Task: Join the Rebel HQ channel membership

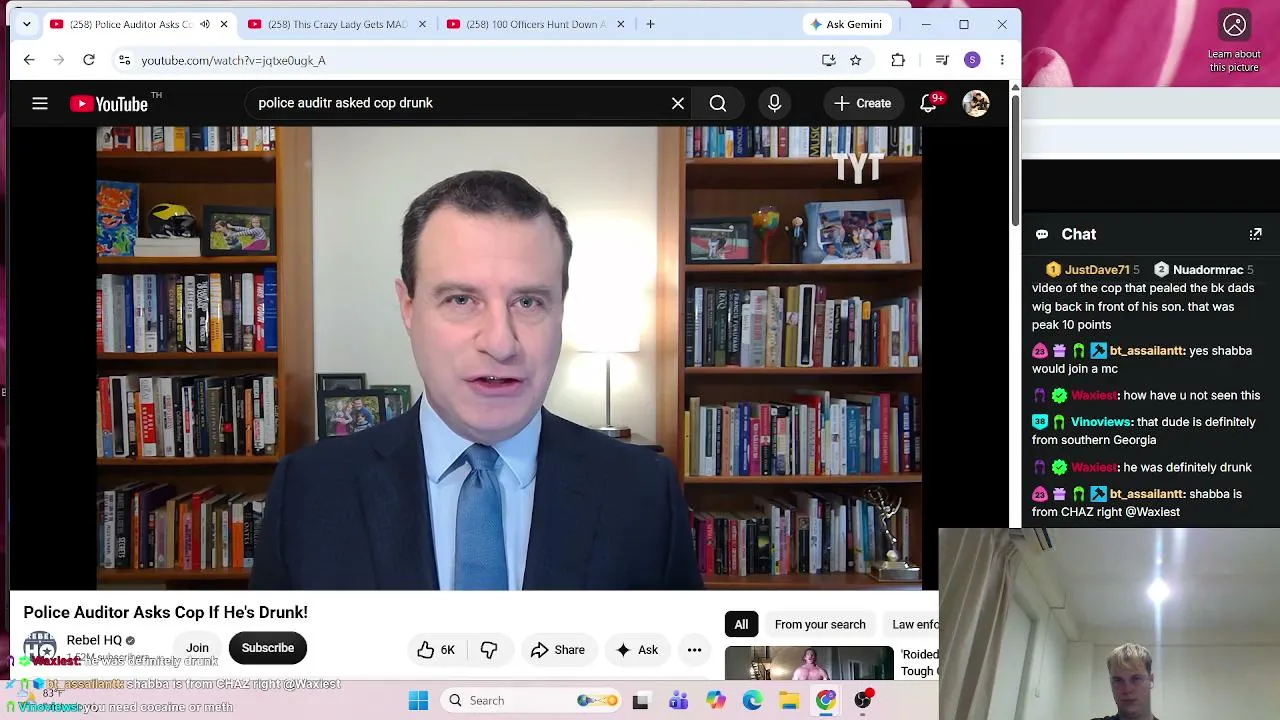Action: [197, 648]
